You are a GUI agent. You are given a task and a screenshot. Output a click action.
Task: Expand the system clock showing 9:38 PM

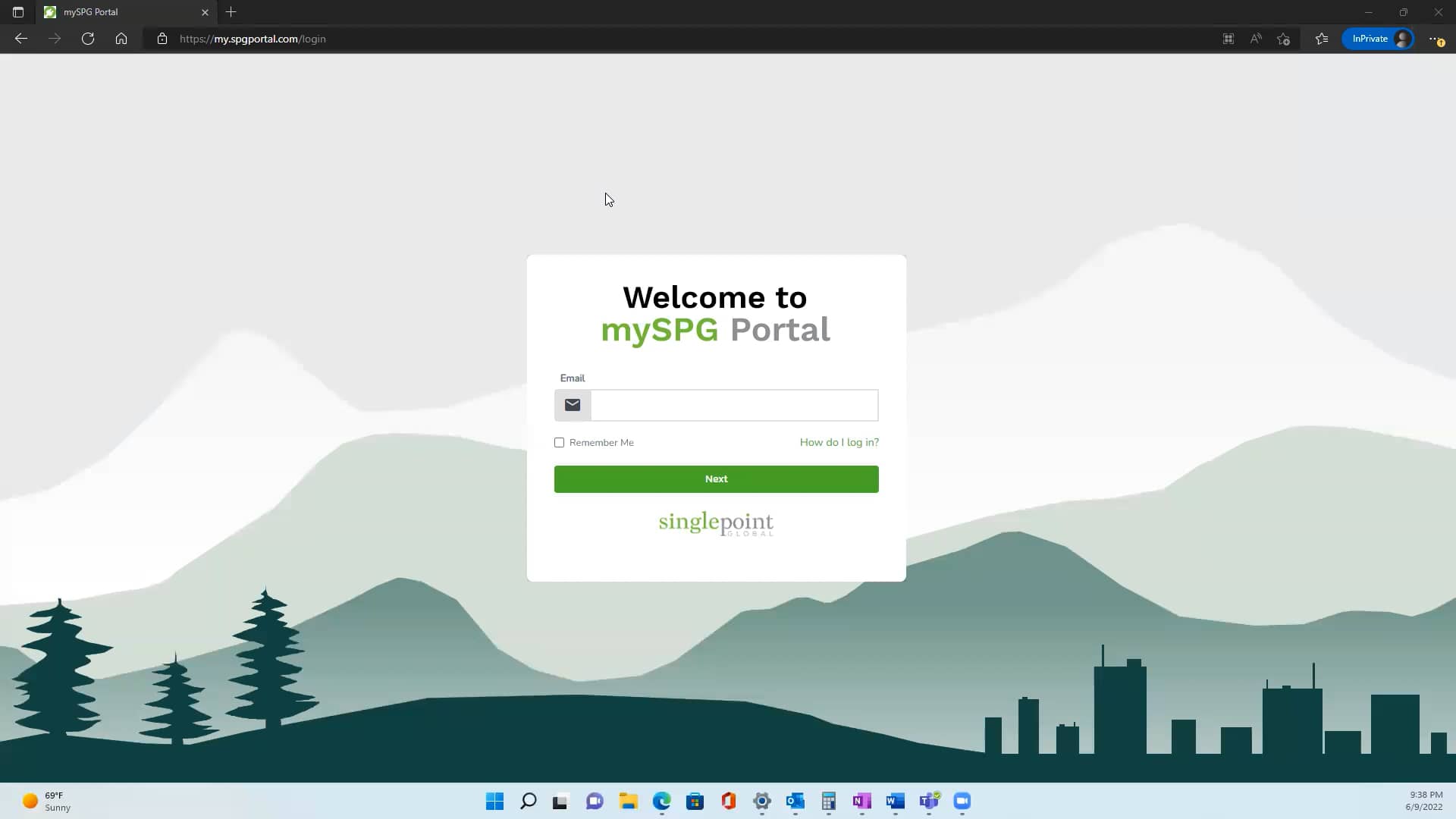pos(1423,802)
